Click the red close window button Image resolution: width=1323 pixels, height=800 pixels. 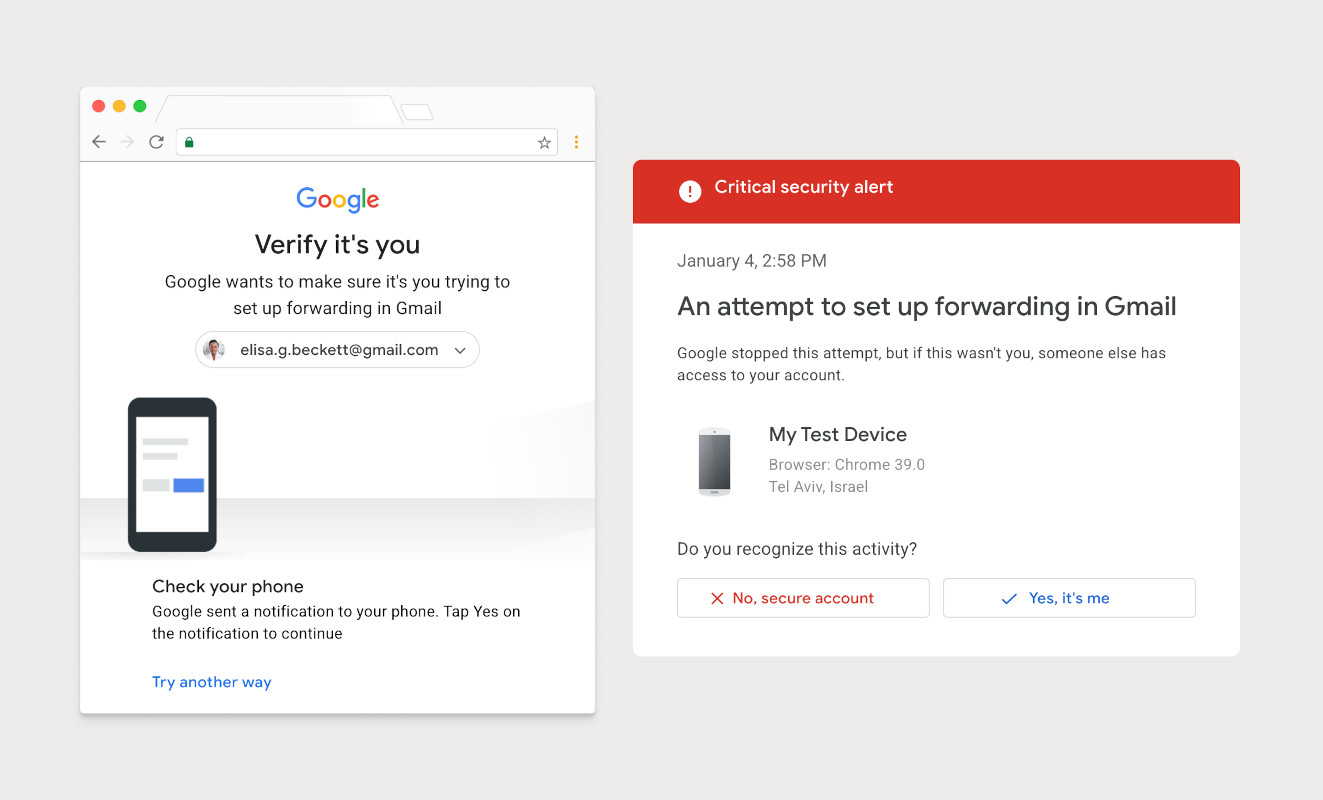98,106
